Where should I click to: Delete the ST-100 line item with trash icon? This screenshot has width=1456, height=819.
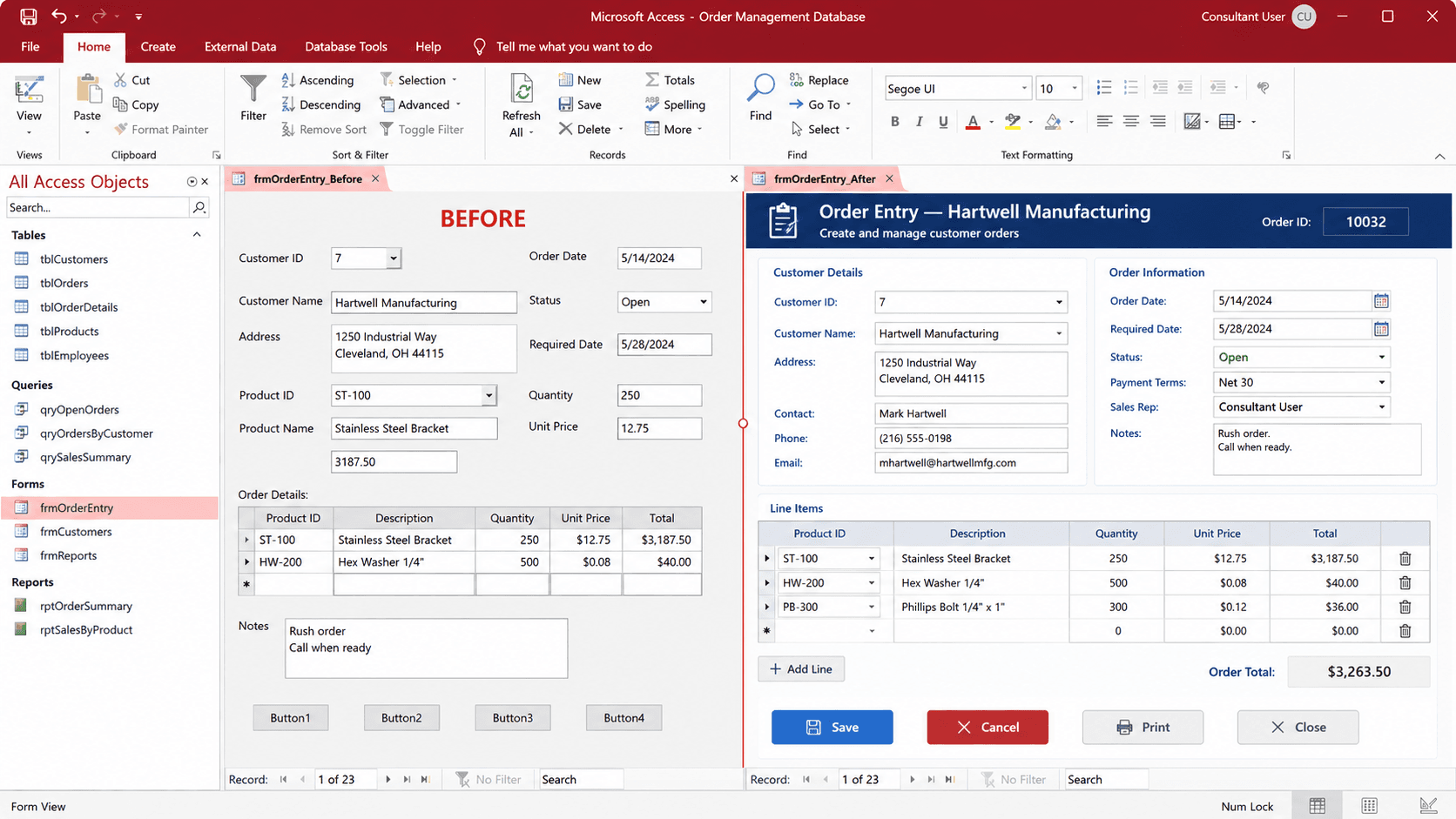point(1405,559)
